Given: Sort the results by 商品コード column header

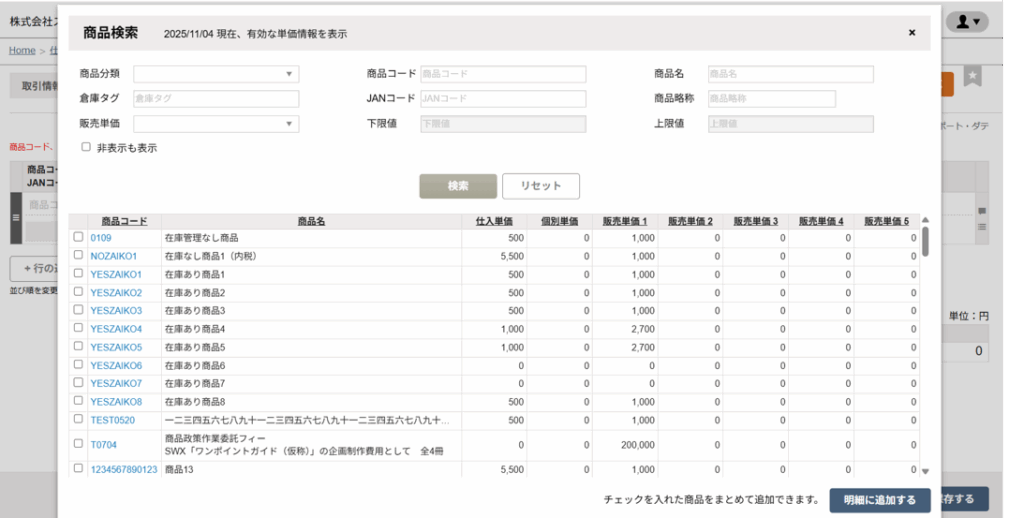Looking at the screenshot, I should coord(124,221).
